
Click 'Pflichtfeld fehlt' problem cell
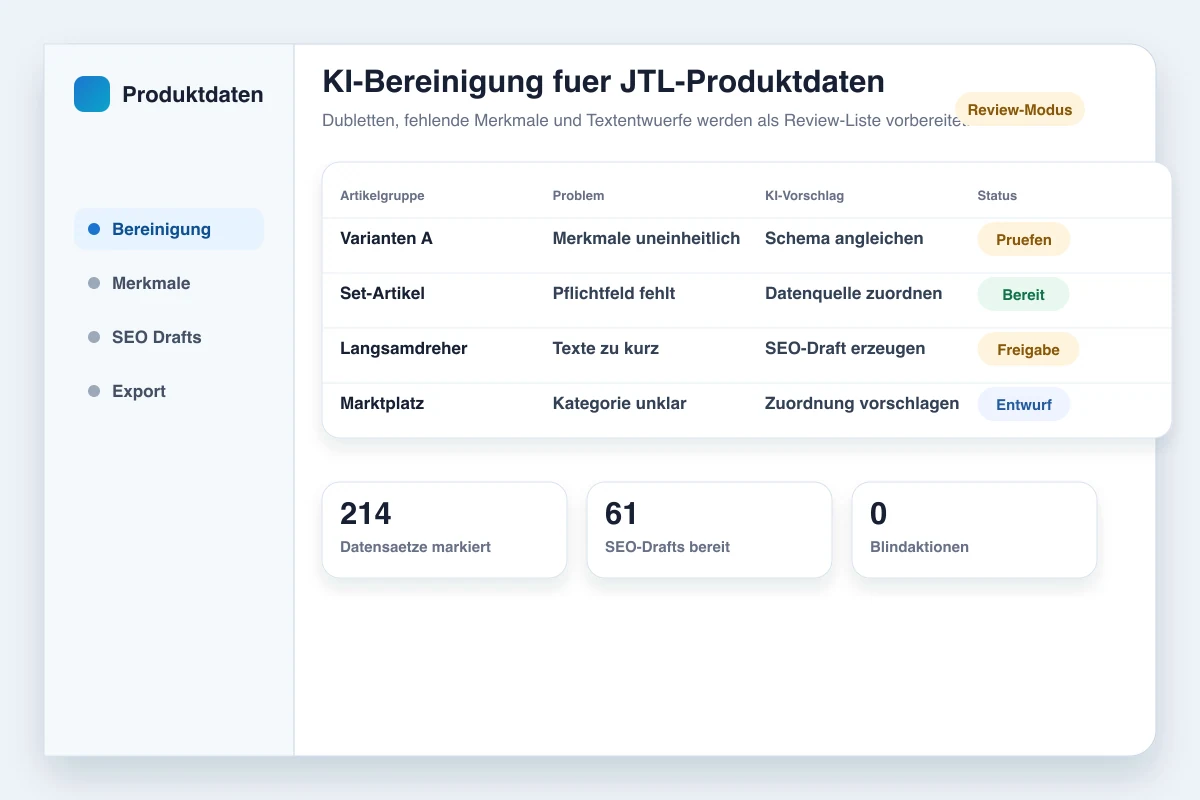(614, 293)
